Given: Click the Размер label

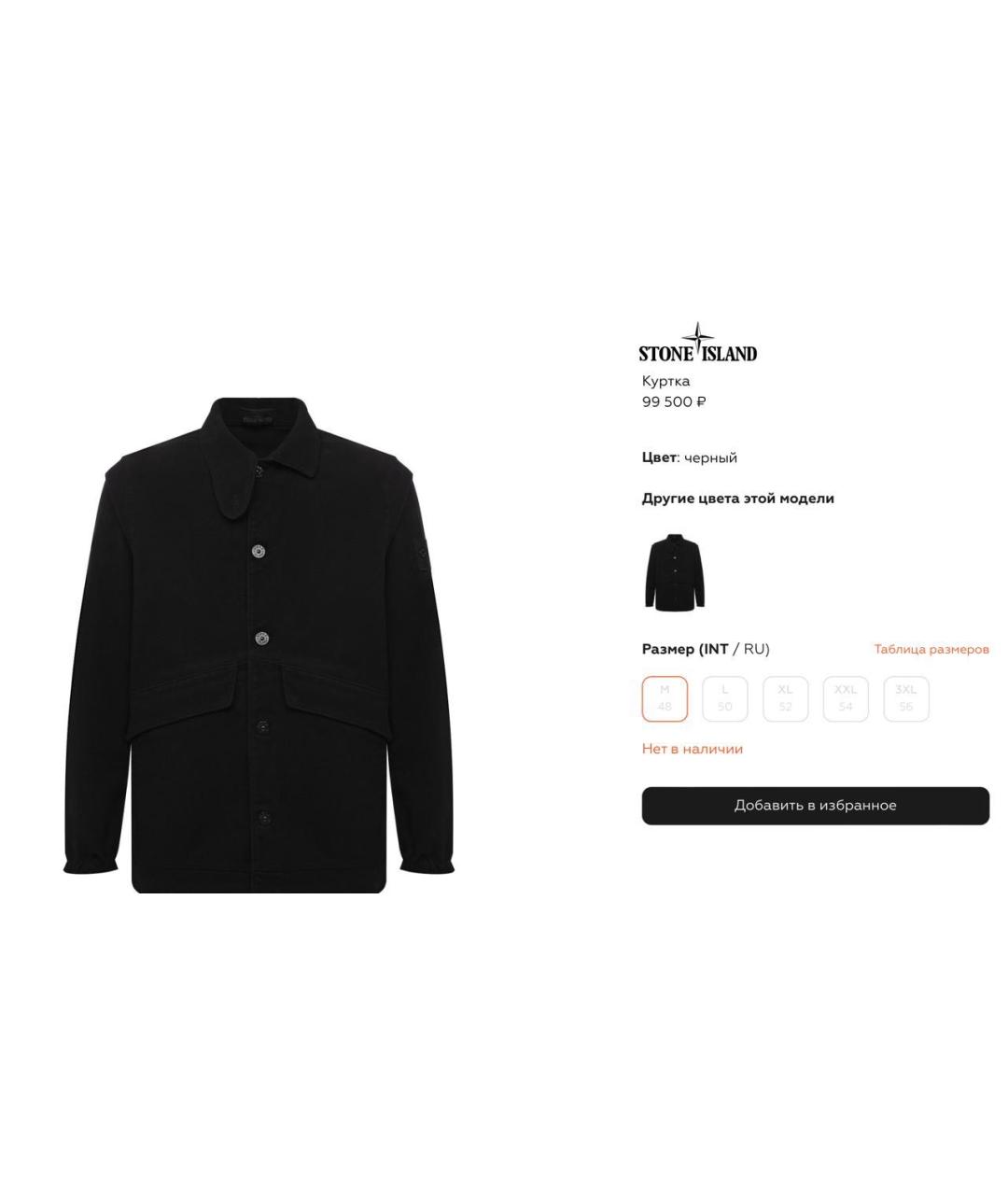Looking at the screenshot, I should (x=668, y=649).
